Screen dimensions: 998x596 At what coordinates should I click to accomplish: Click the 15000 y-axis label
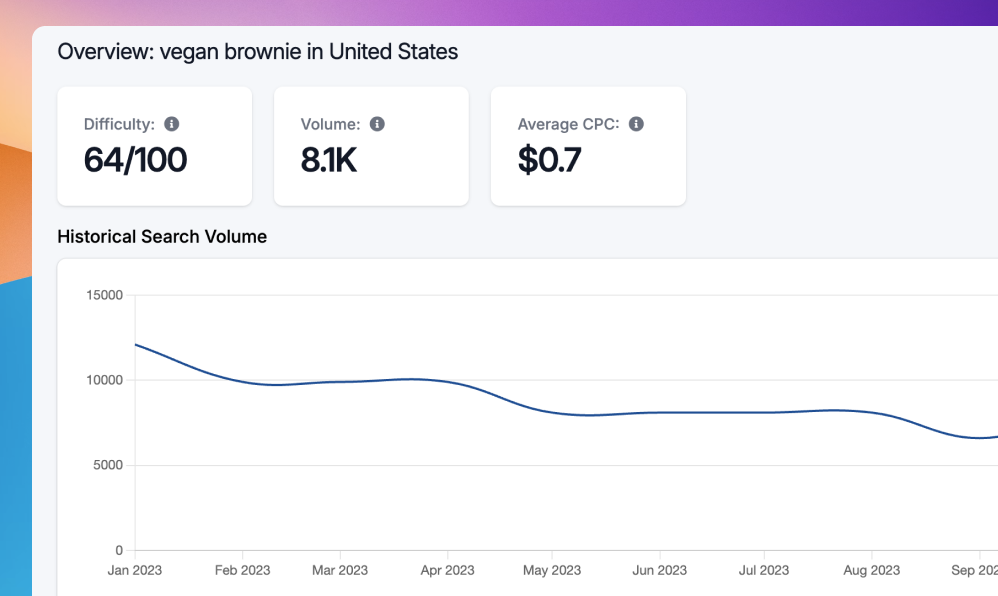105,295
